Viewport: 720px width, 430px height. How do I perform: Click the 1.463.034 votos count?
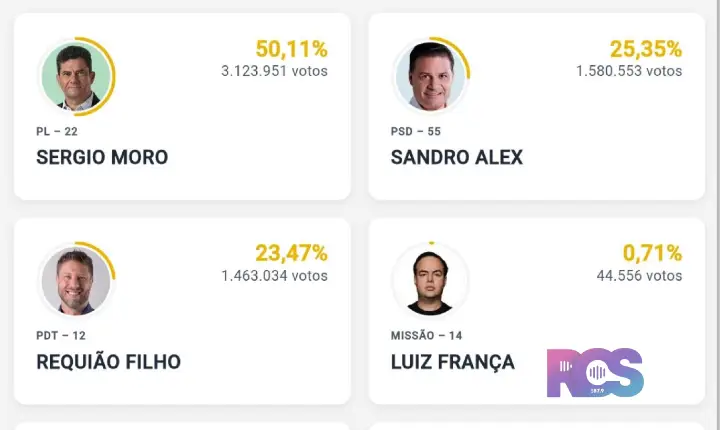pyautogui.click(x=274, y=276)
